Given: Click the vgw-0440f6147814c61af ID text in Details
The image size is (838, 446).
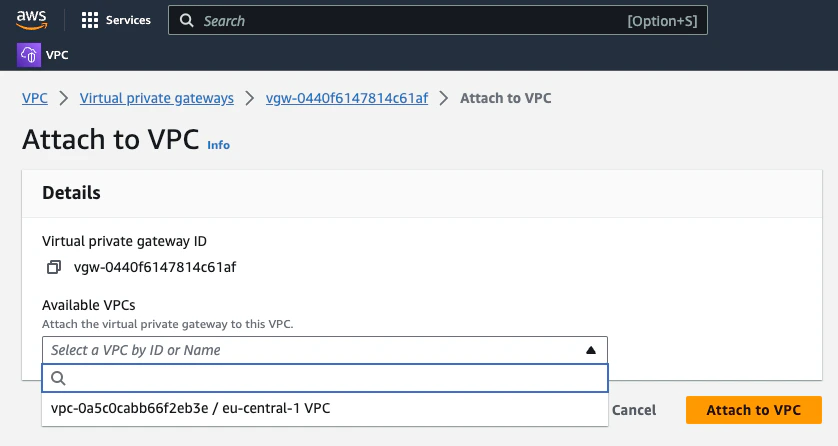Looking at the screenshot, I should pos(155,267).
